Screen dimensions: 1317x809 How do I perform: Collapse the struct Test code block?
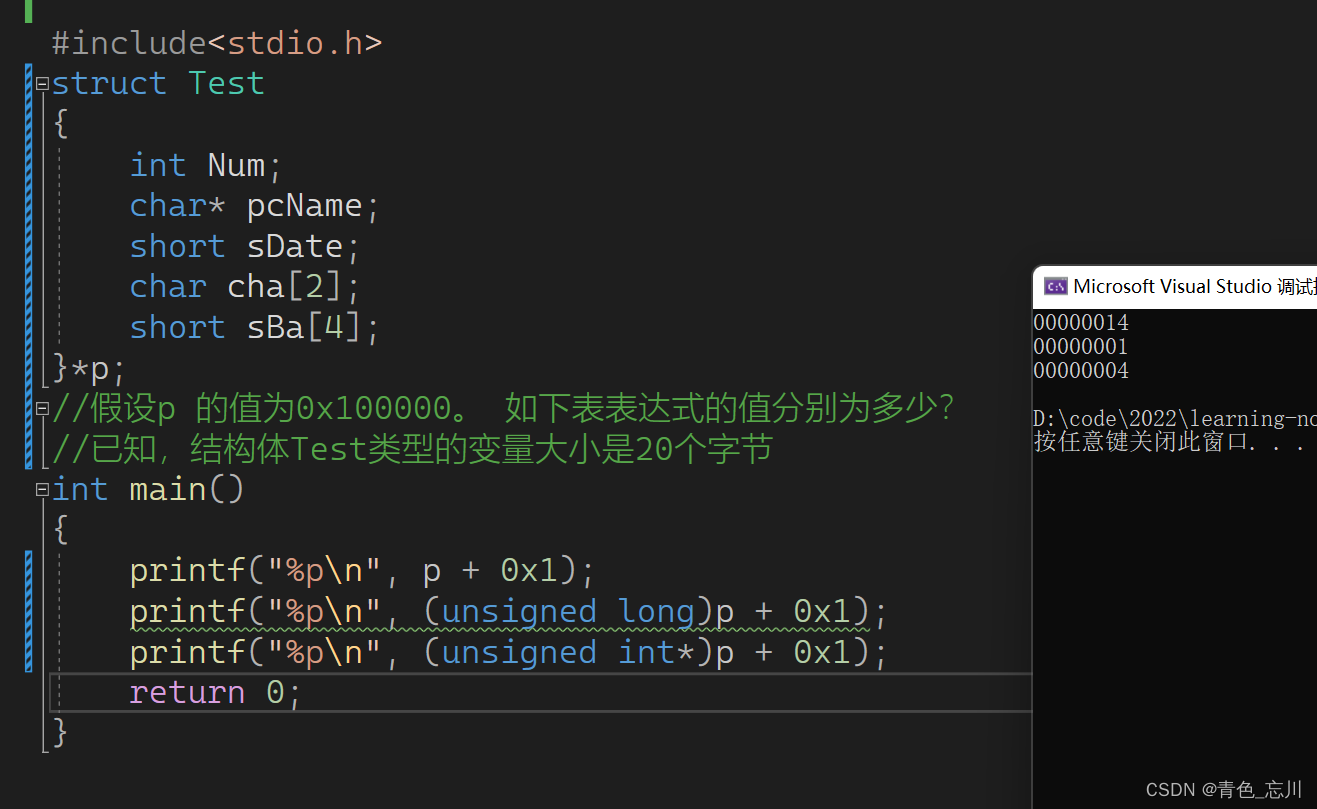(x=42, y=84)
